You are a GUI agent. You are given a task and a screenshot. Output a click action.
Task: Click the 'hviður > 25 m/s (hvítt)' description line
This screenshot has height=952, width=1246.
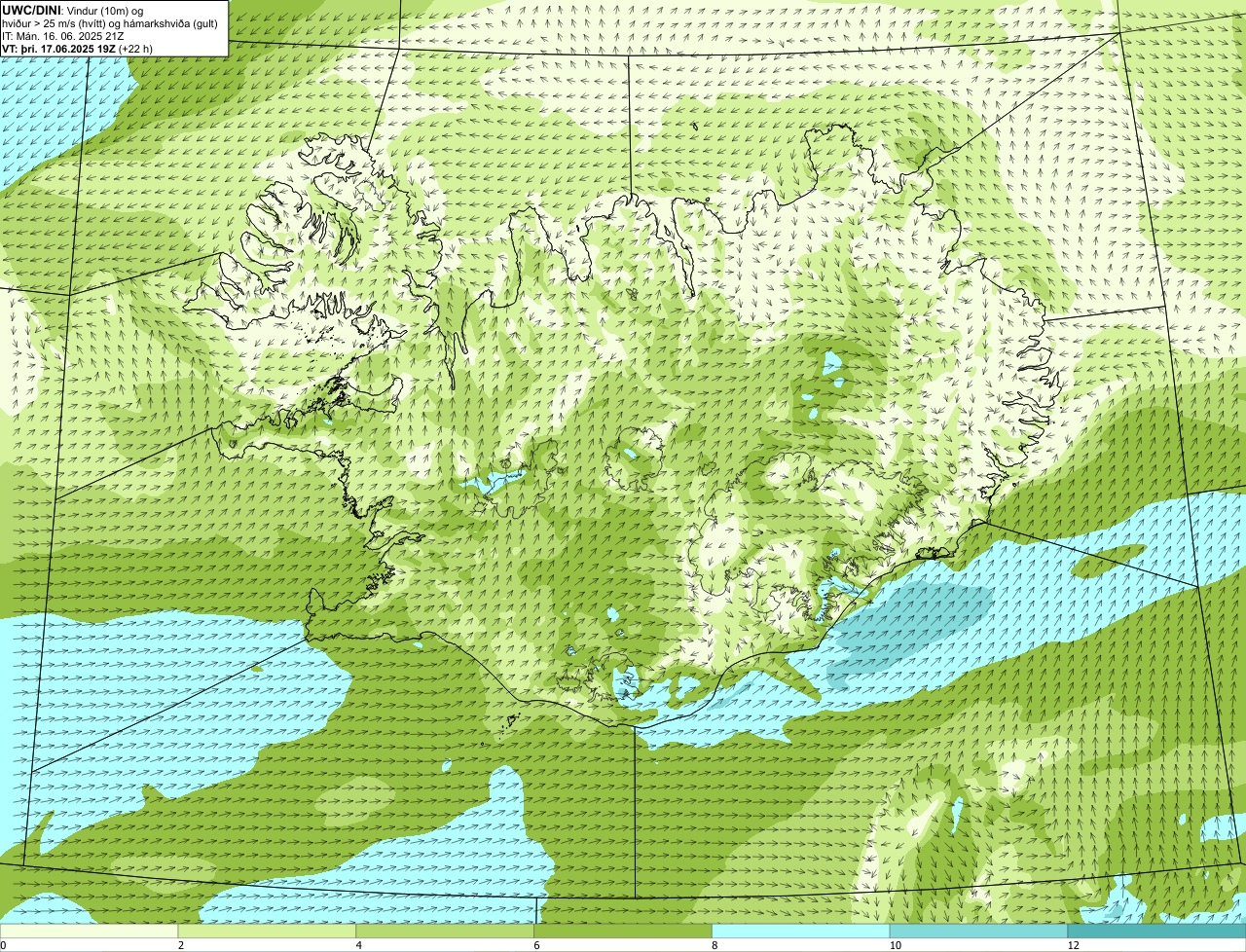coord(110,22)
